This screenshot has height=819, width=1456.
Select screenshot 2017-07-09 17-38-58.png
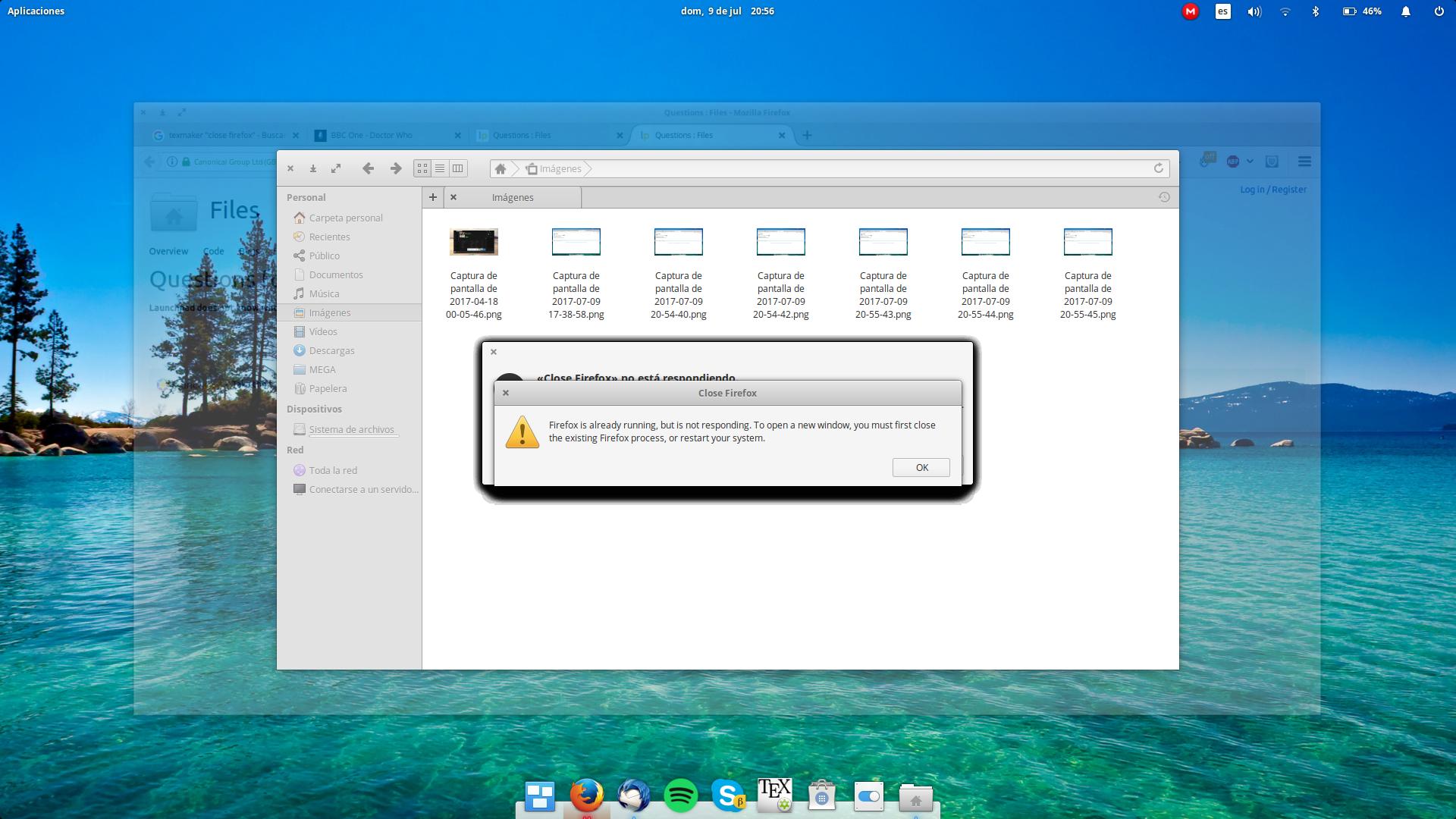click(x=576, y=273)
